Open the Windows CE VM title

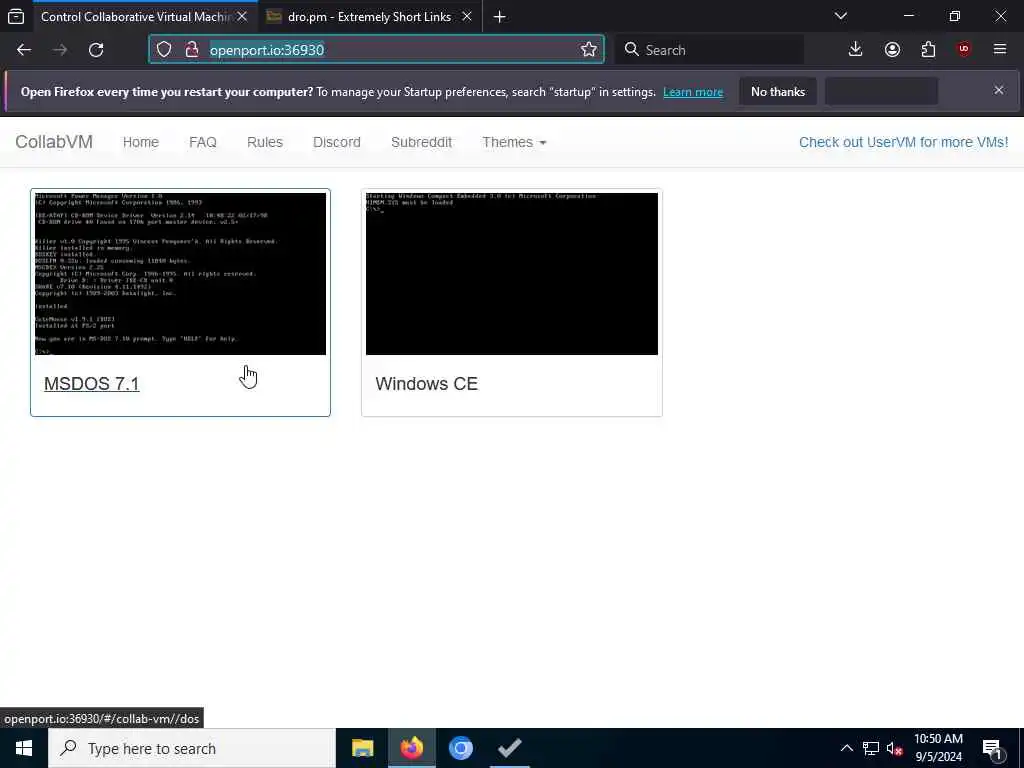pyautogui.click(x=426, y=383)
